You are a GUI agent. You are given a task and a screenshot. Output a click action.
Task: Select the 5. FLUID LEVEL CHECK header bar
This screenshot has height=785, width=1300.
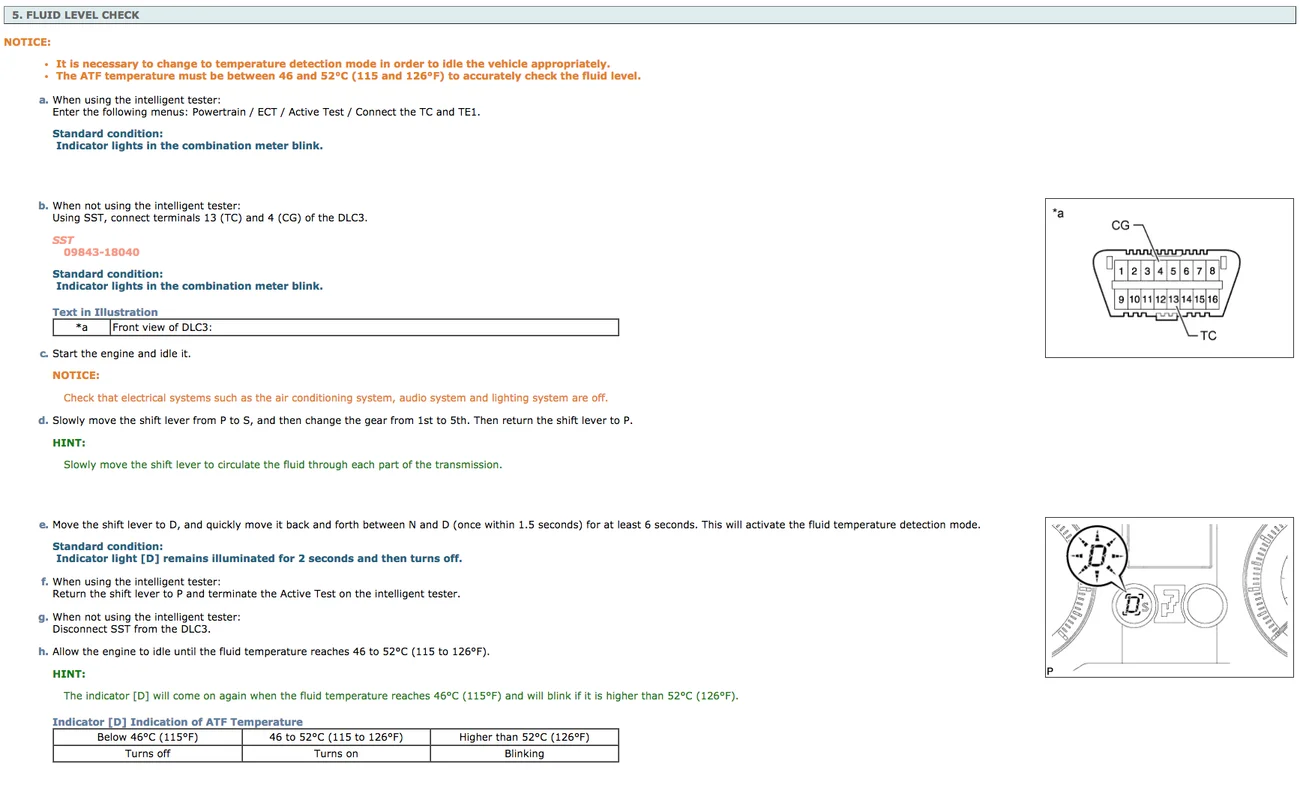pos(650,15)
